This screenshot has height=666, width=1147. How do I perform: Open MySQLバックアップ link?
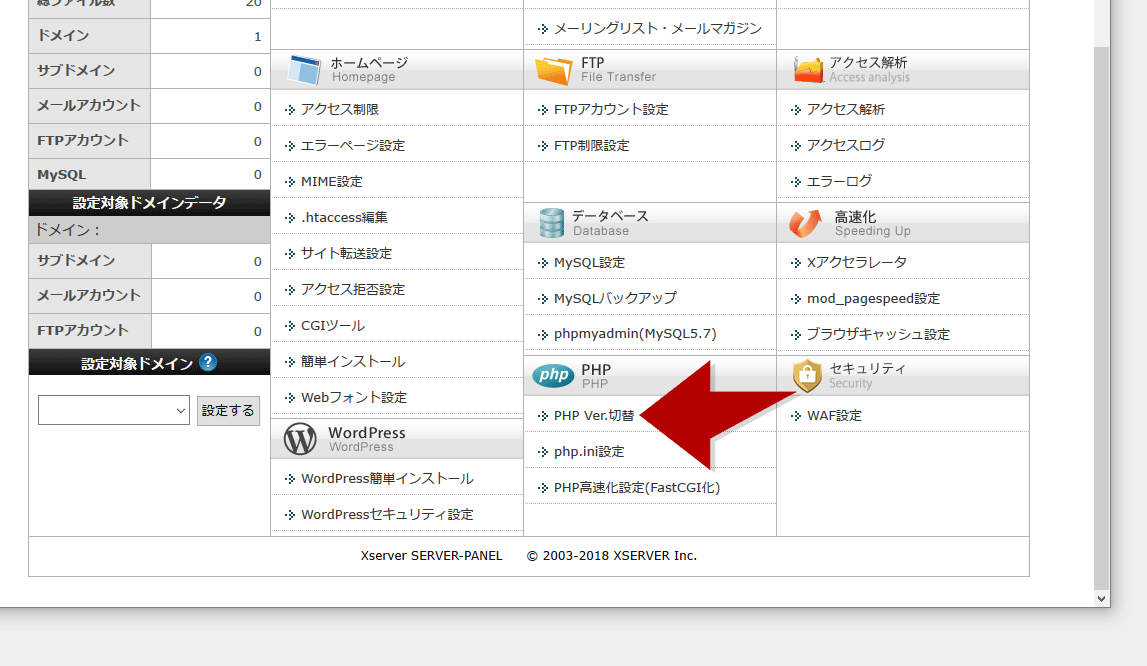click(x=615, y=298)
